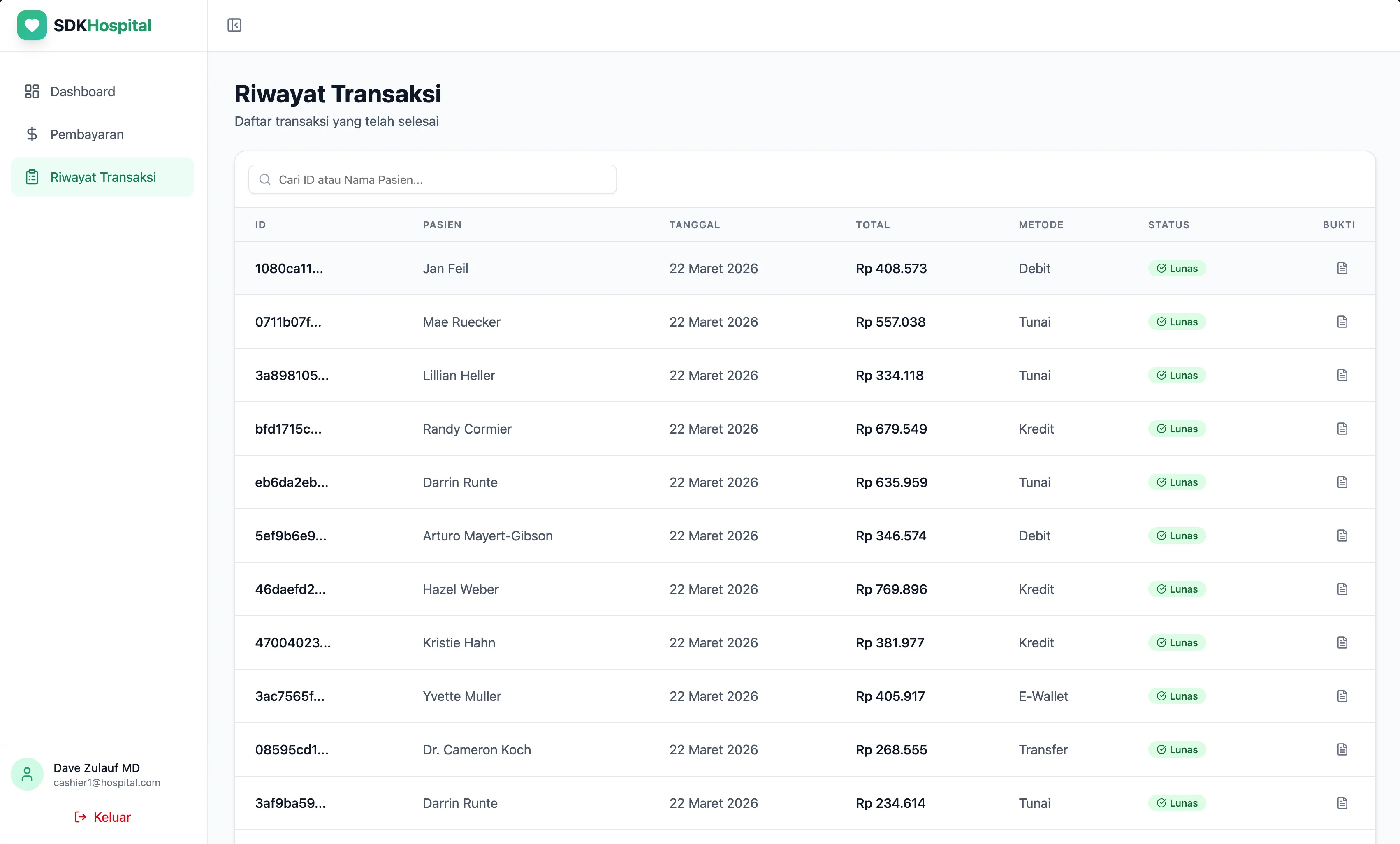This screenshot has width=1400, height=844.
Task: Open the Pembayaran section
Action: [87, 134]
